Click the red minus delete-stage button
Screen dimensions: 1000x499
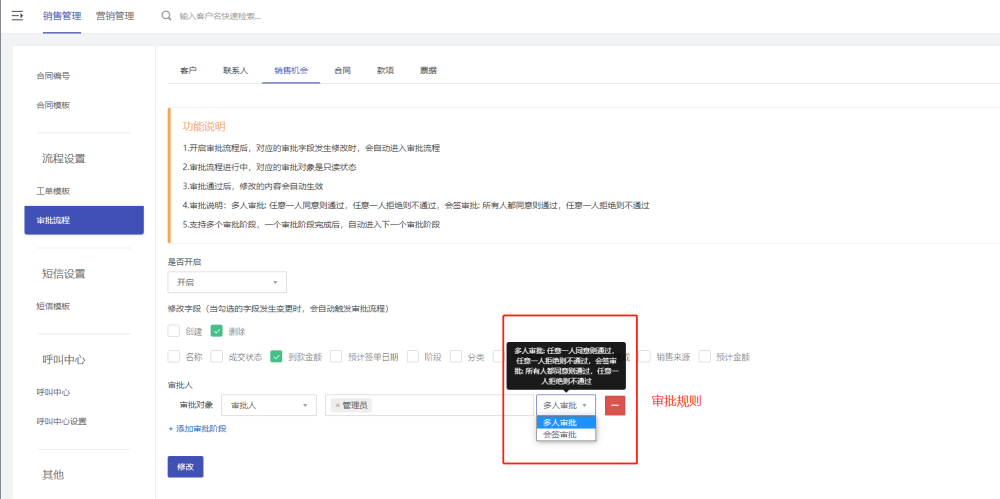pos(615,405)
